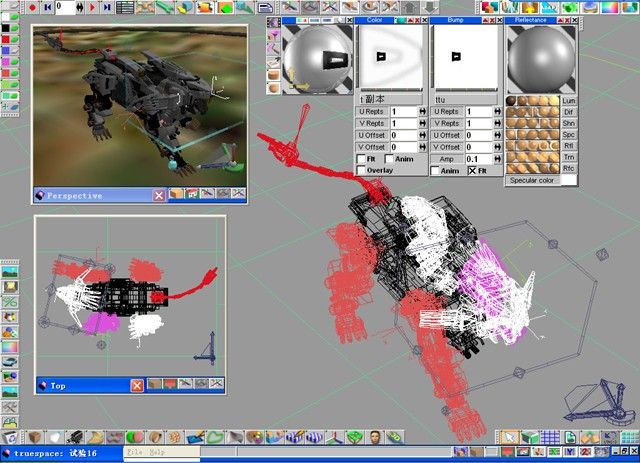Click the red record keyframe button
The image size is (640, 463).
tap(31, 7)
